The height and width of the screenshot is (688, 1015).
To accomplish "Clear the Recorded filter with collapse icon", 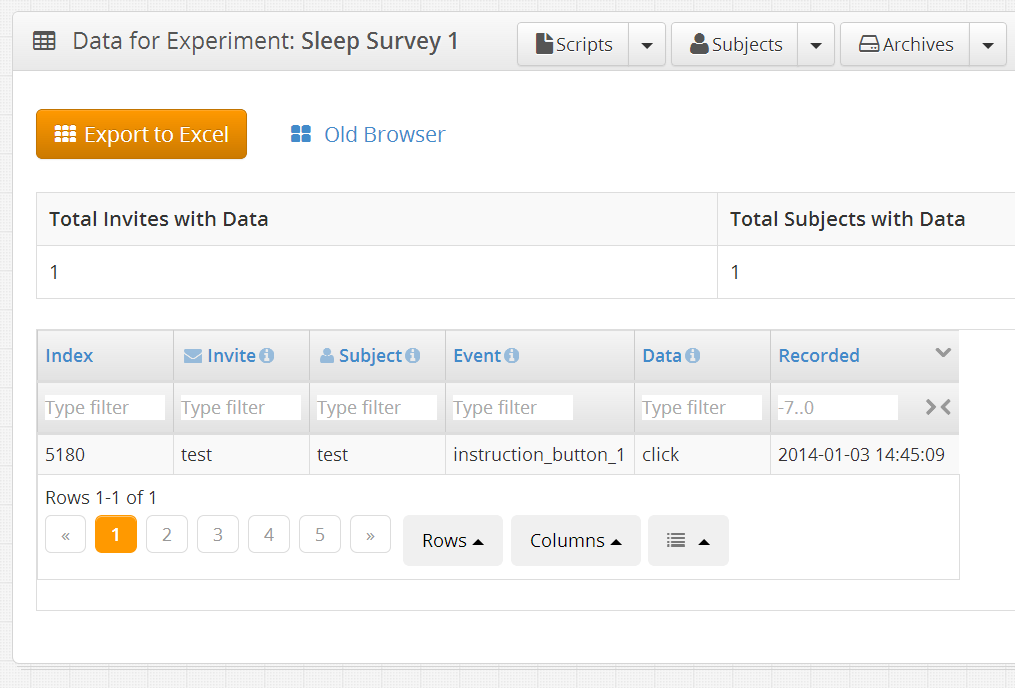I will (x=937, y=407).
